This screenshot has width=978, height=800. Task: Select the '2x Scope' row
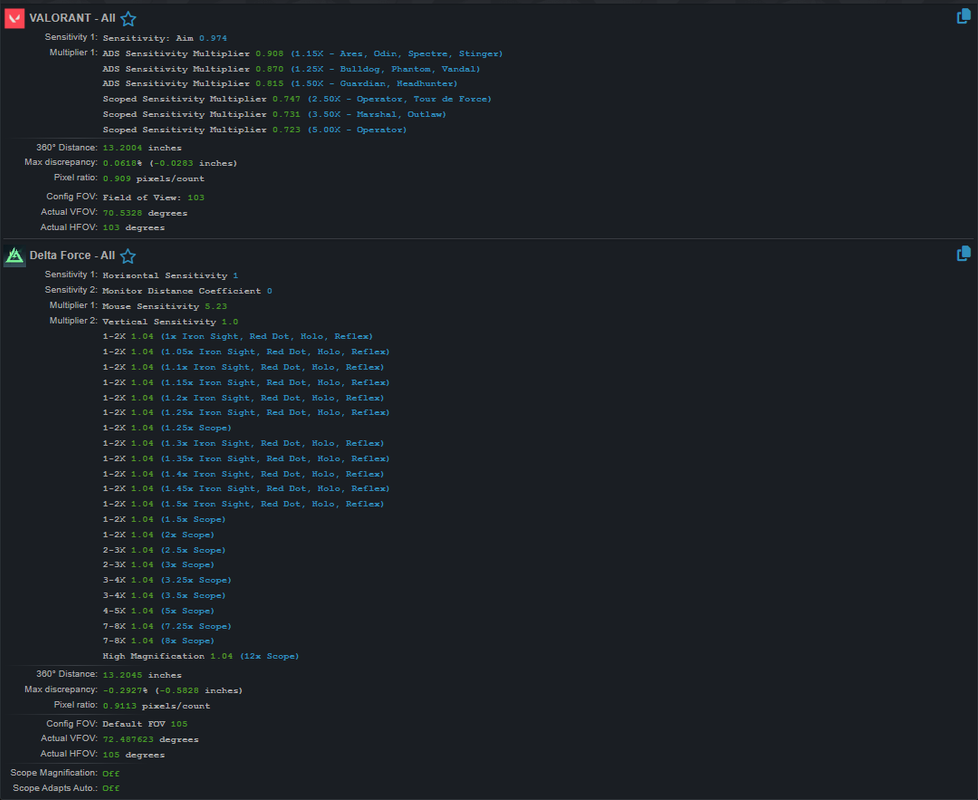pos(158,535)
